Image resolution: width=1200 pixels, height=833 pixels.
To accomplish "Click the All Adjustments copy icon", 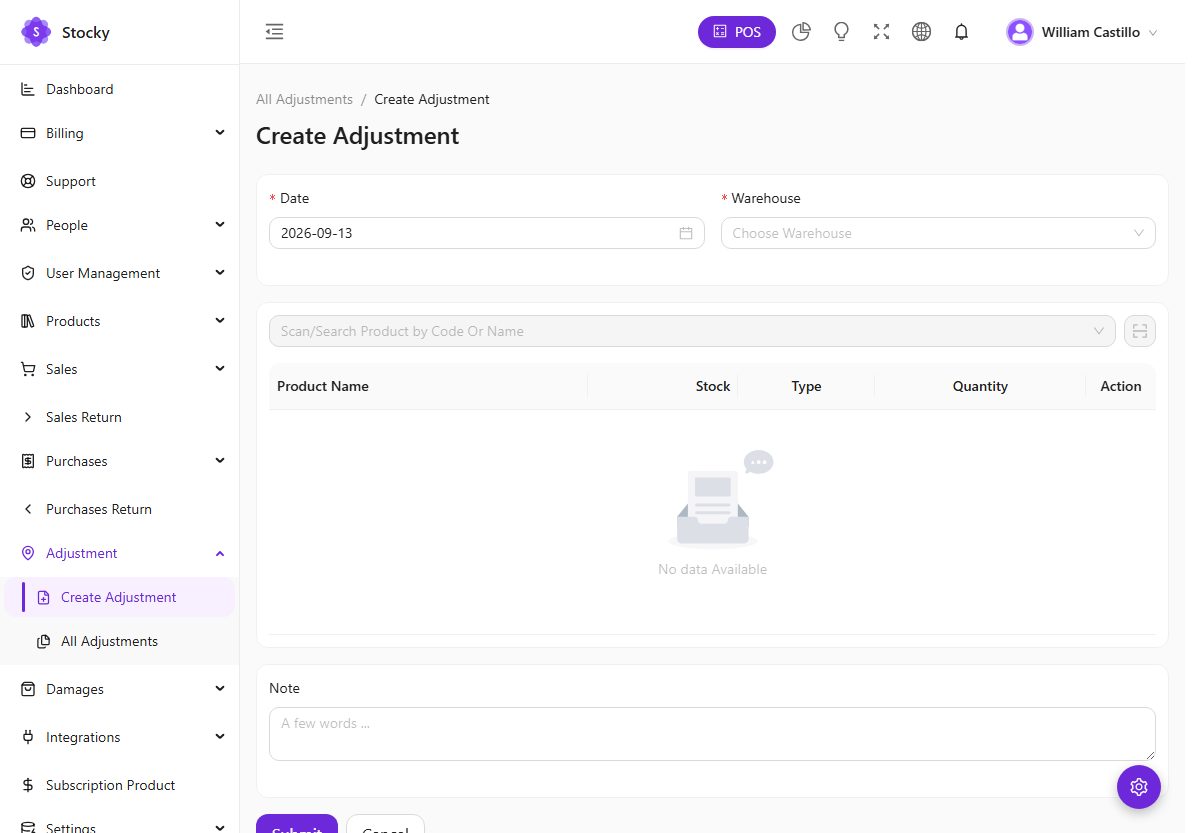I will coord(43,641).
